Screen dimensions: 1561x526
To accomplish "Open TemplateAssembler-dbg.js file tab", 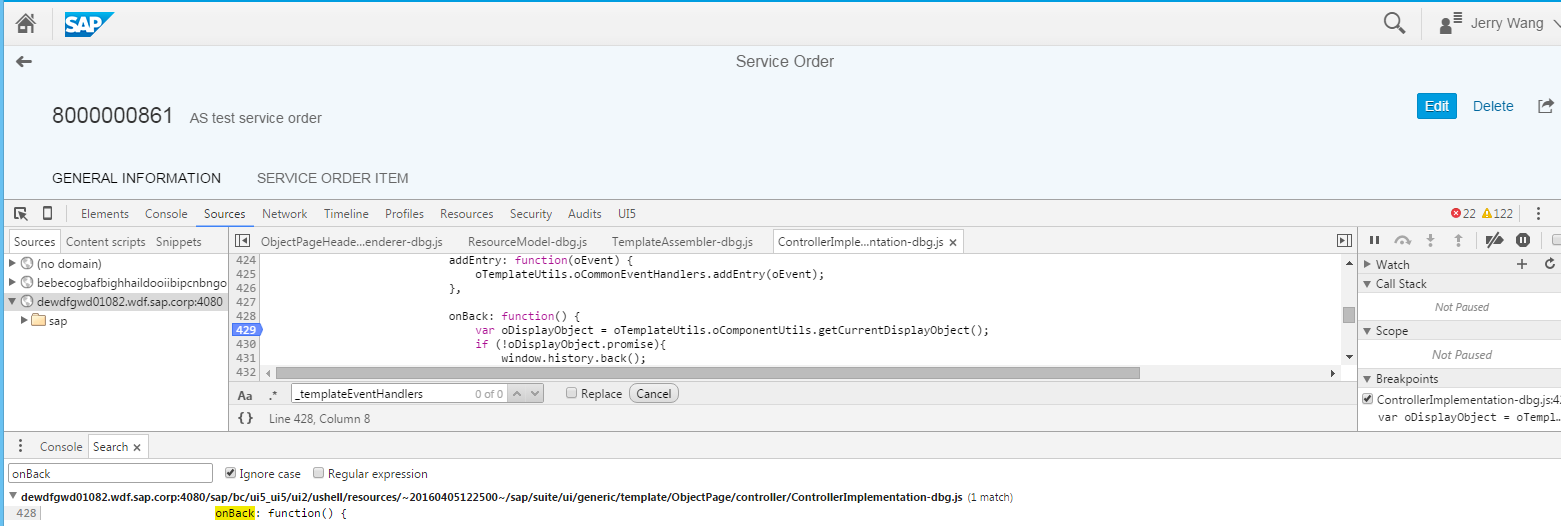I will [x=681, y=242].
